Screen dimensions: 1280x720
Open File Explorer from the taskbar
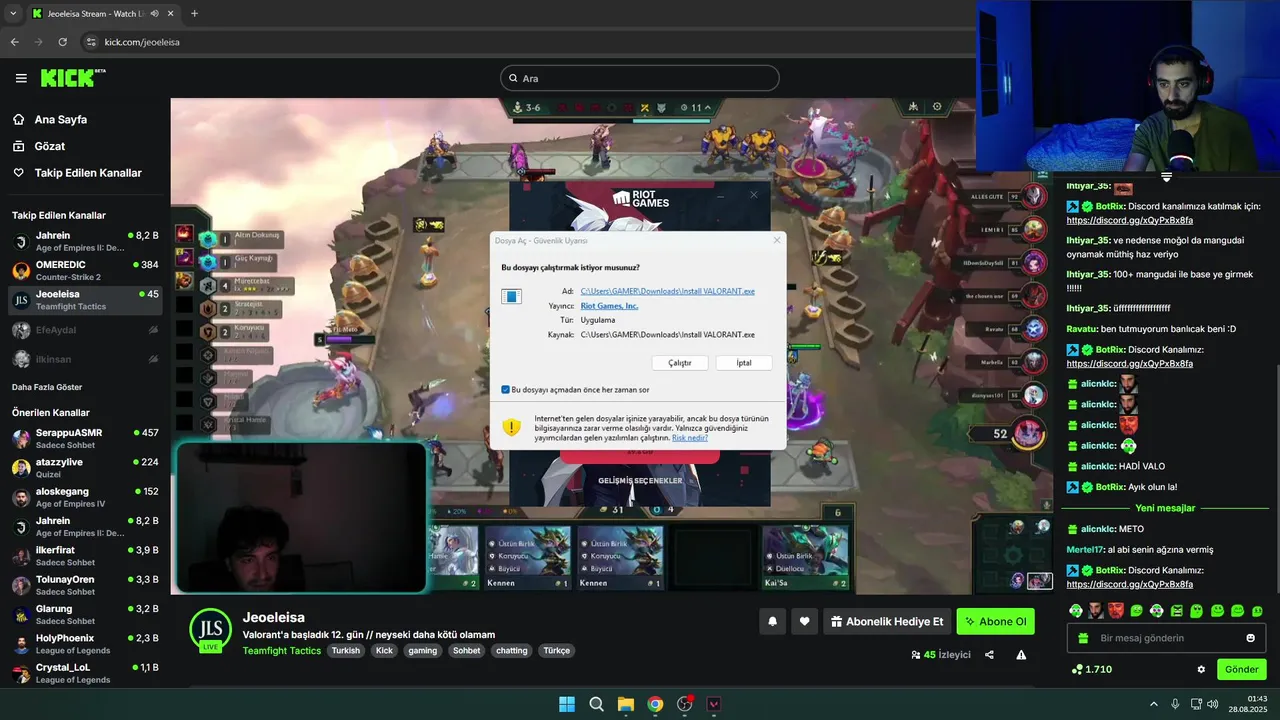point(626,704)
